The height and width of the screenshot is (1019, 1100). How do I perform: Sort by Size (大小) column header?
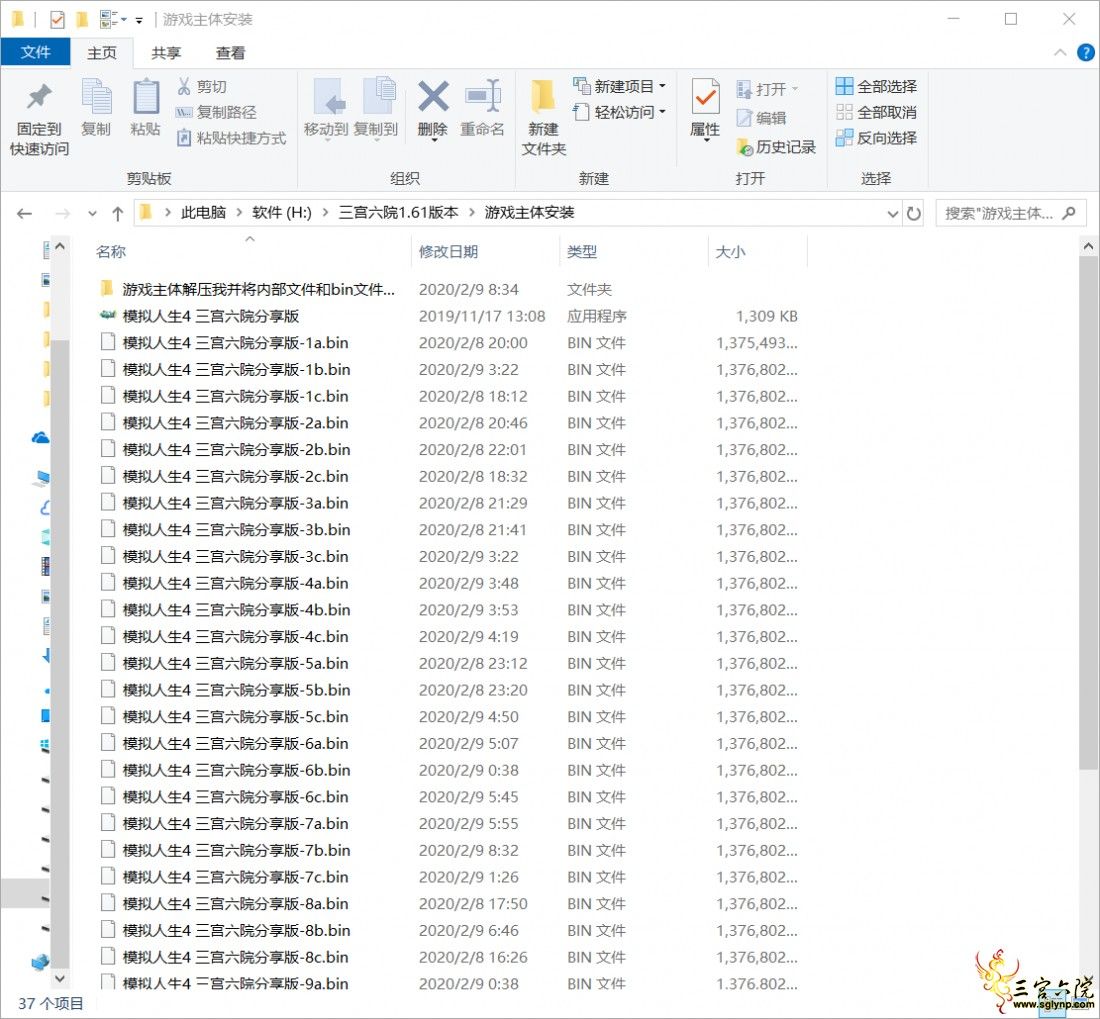tap(730, 252)
